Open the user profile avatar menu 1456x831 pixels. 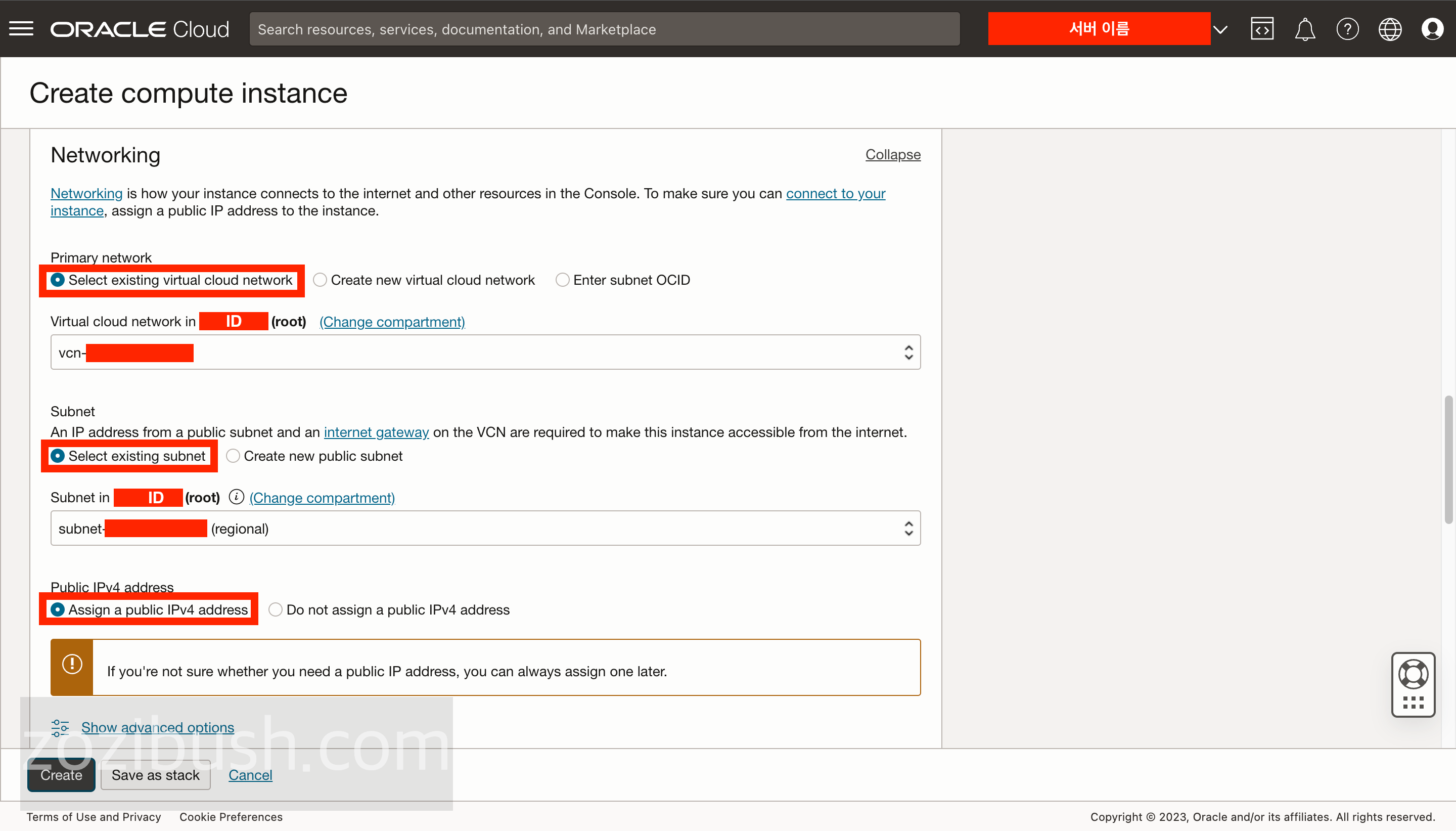click(x=1432, y=29)
